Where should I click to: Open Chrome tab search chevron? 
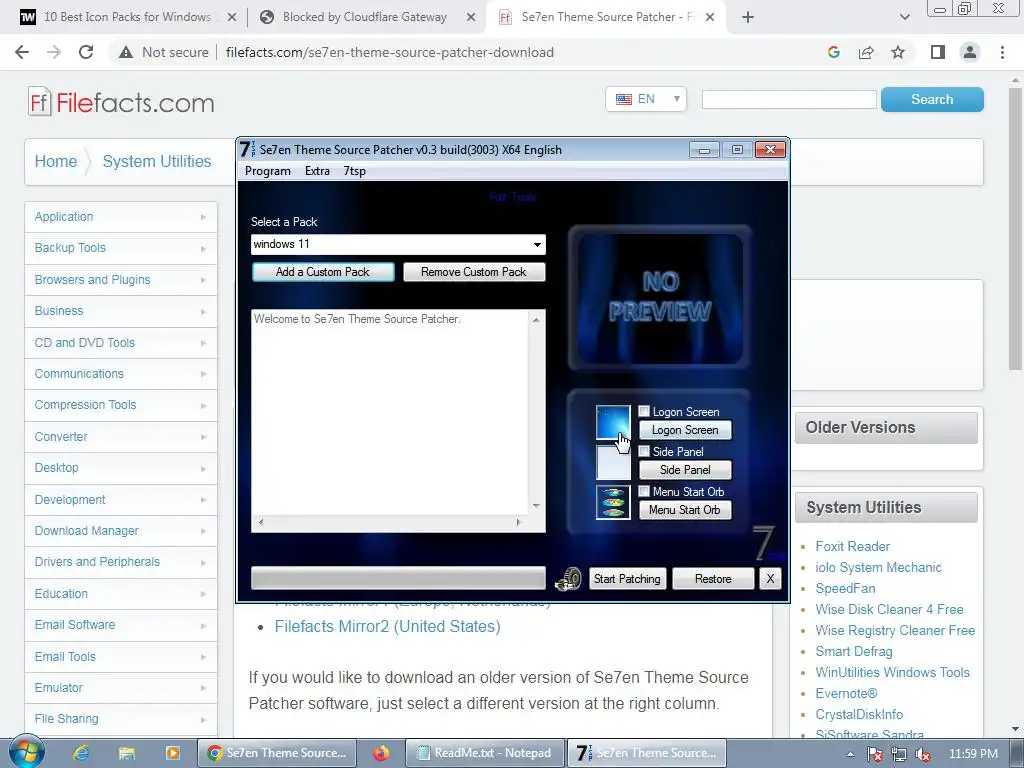click(x=904, y=17)
